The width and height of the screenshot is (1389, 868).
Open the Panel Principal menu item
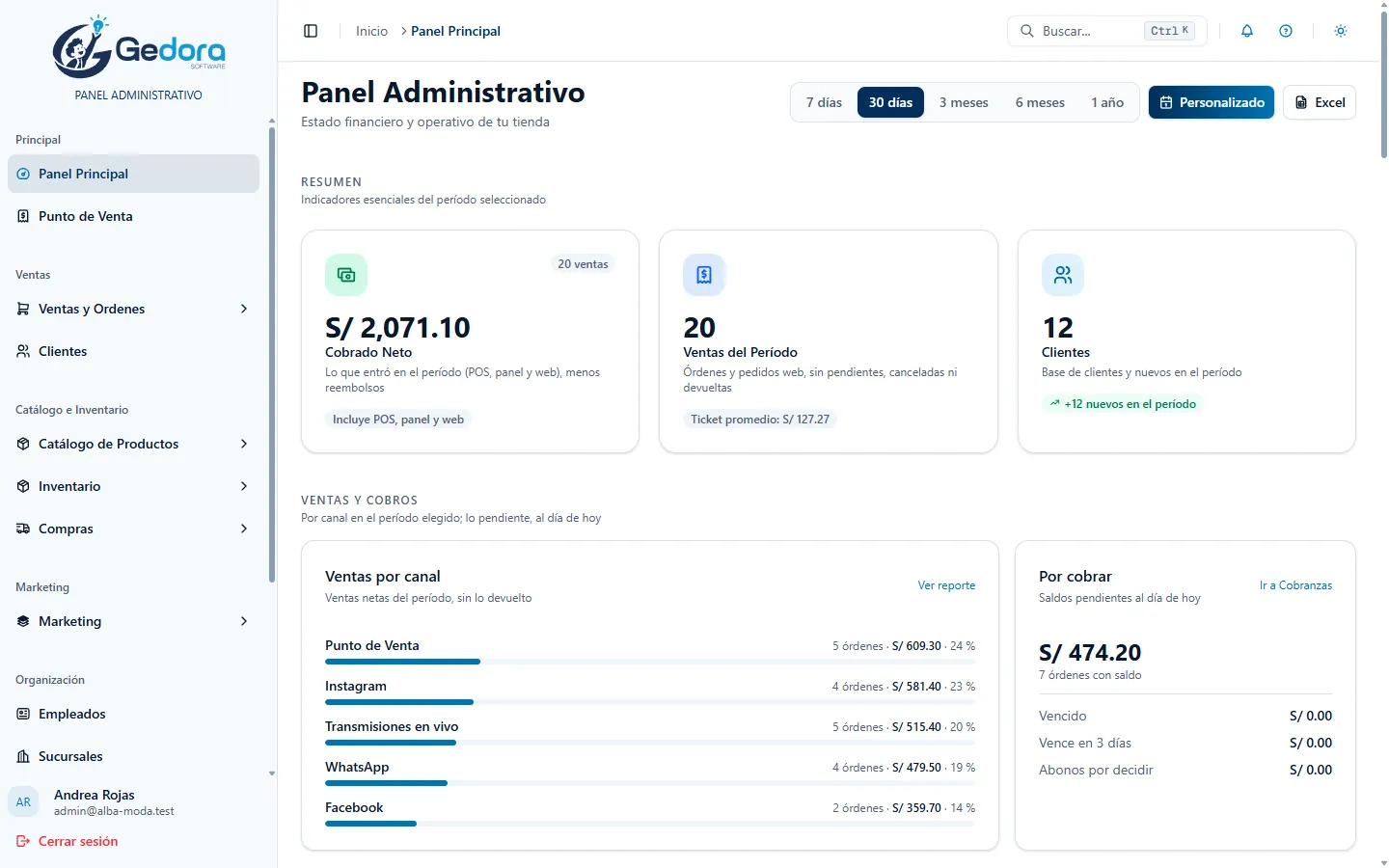click(x=133, y=174)
